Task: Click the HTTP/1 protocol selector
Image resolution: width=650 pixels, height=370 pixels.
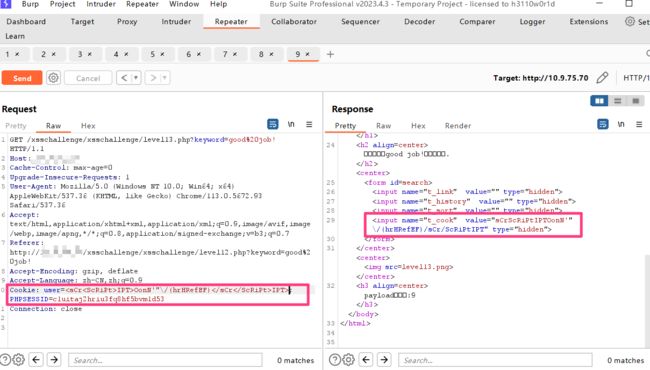Action: click(637, 78)
